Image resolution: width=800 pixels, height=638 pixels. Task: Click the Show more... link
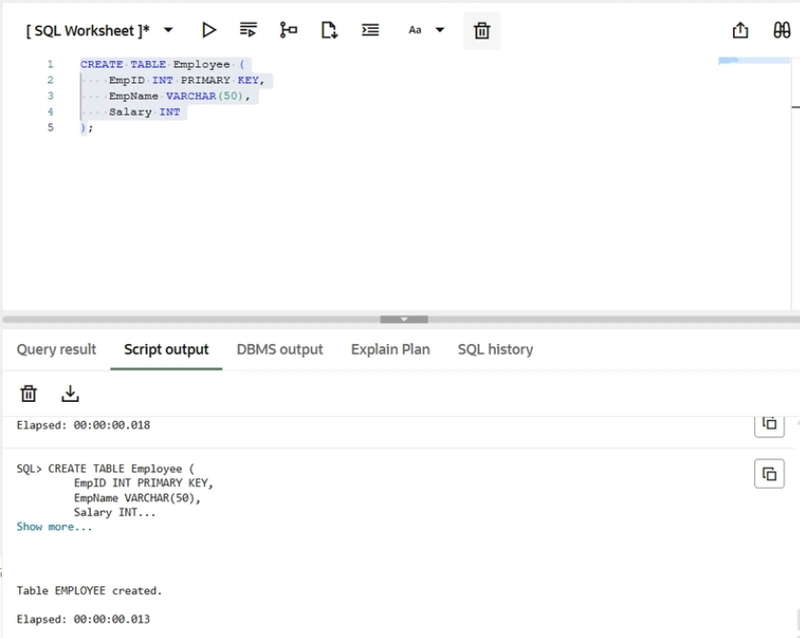[x=54, y=527]
